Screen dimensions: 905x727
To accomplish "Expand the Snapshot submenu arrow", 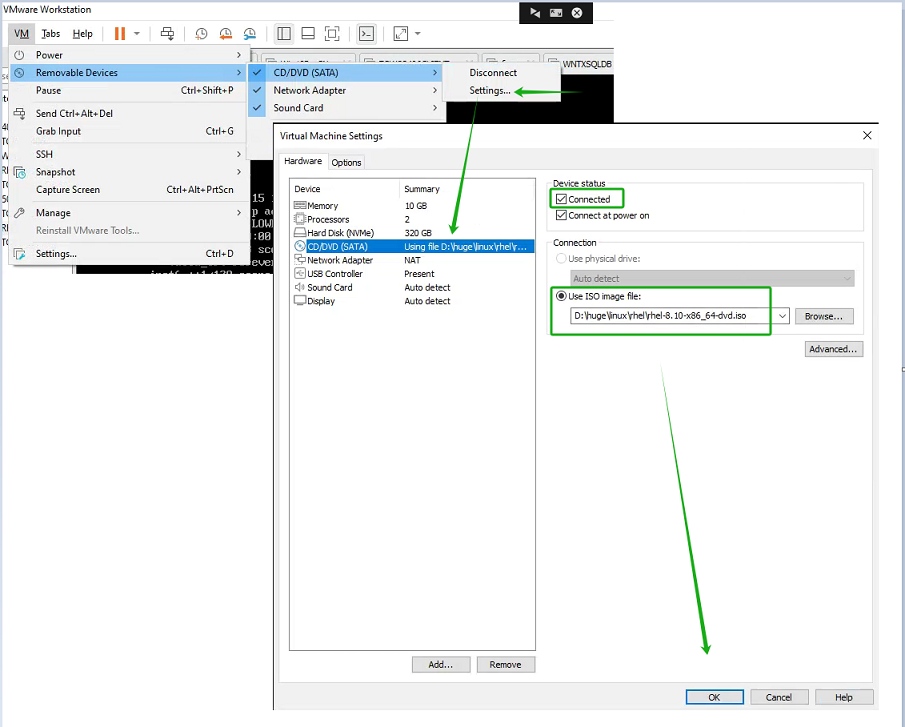I will pos(238,172).
